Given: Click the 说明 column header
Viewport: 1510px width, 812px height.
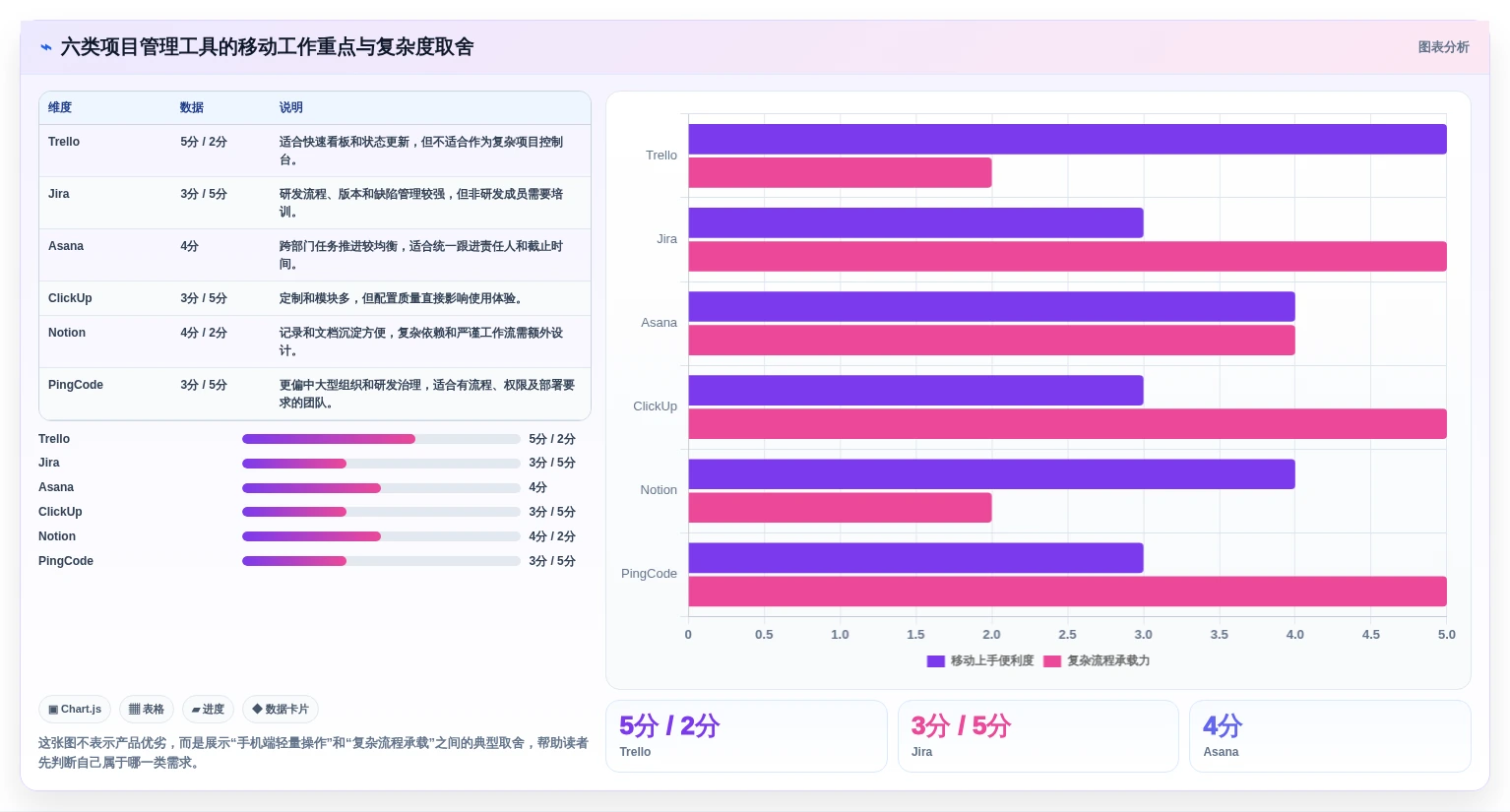Looking at the screenshot, I should tap(290, 107).
